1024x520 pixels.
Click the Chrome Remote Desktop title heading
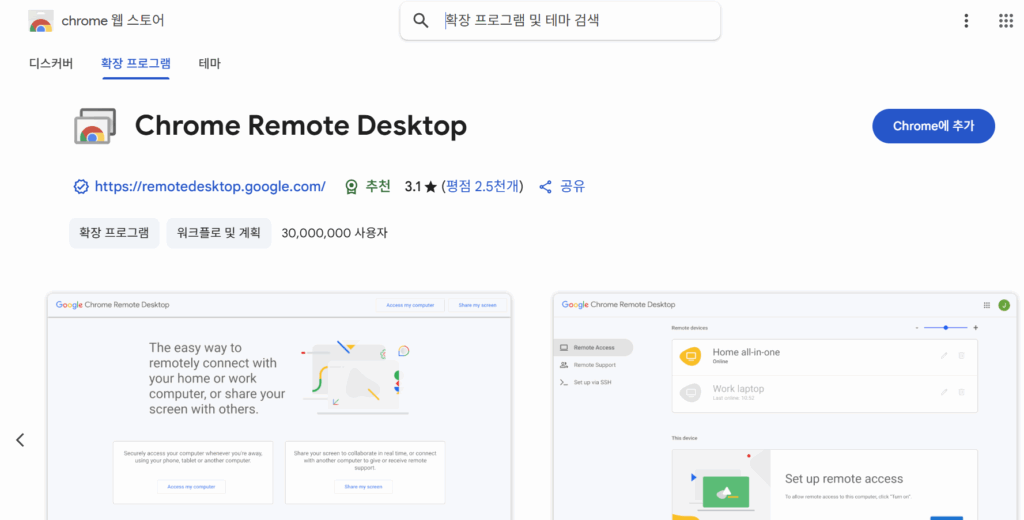click(301, 126)
